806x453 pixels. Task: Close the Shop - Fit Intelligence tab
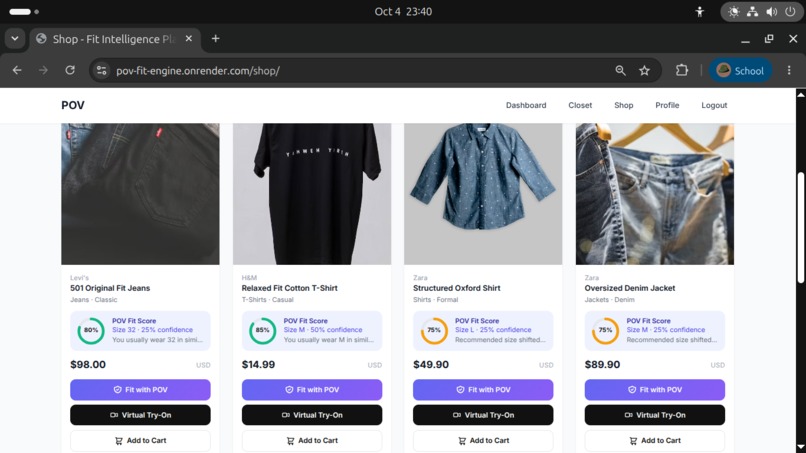coord(189,39)
